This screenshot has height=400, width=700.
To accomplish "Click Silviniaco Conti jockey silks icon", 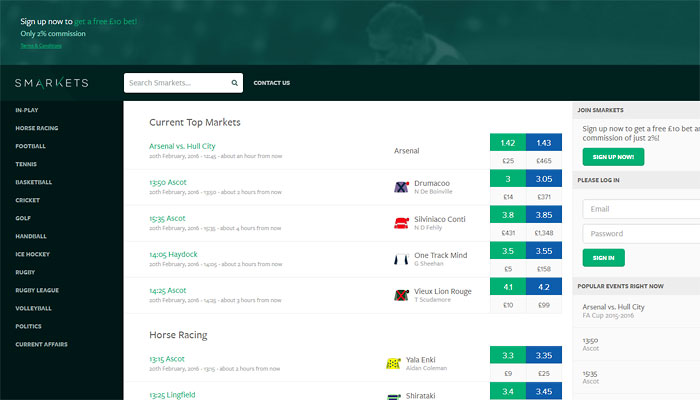I will pos(401,223).
